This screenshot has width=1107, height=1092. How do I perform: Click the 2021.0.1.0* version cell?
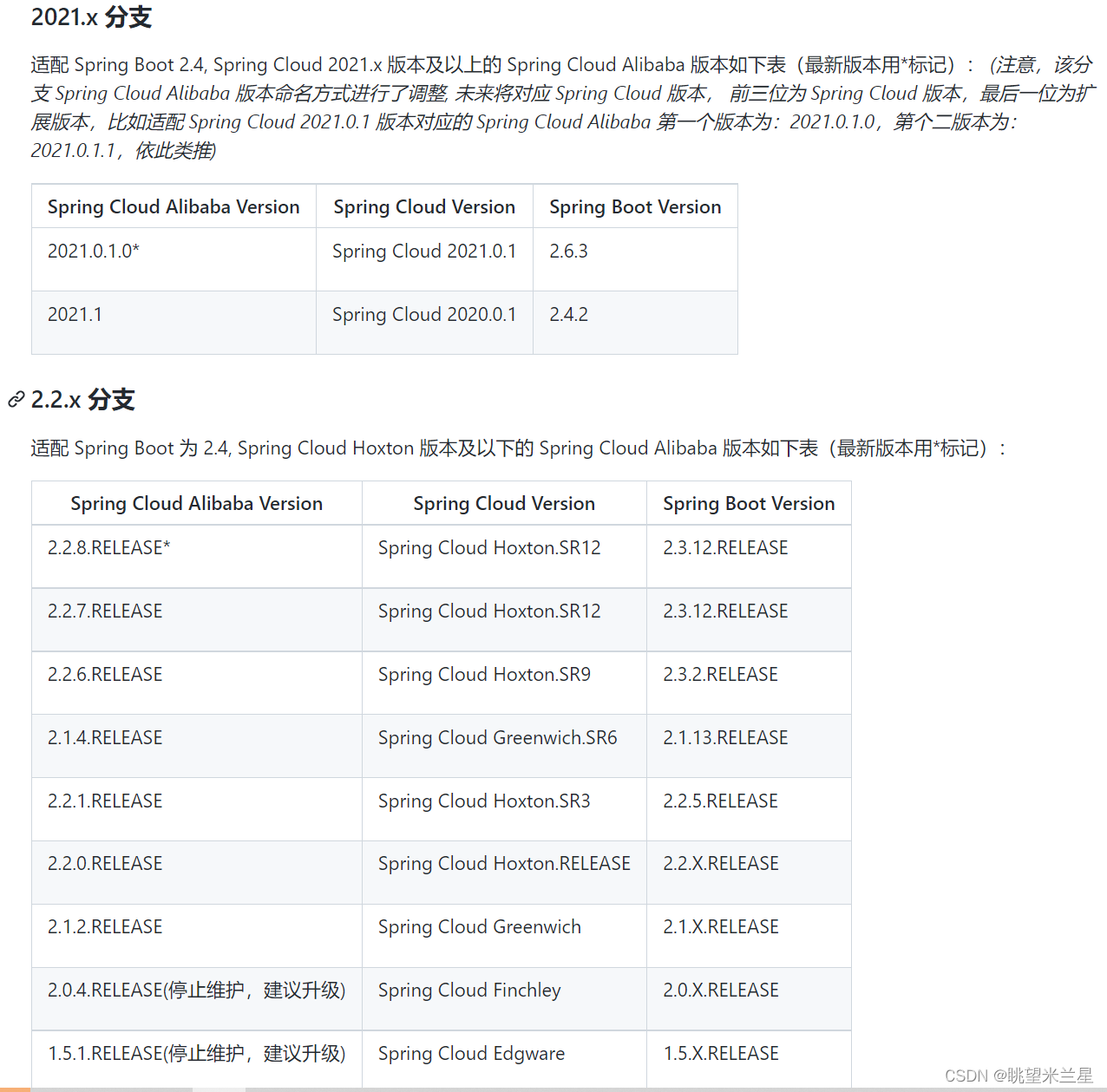[x=94, y=252]
